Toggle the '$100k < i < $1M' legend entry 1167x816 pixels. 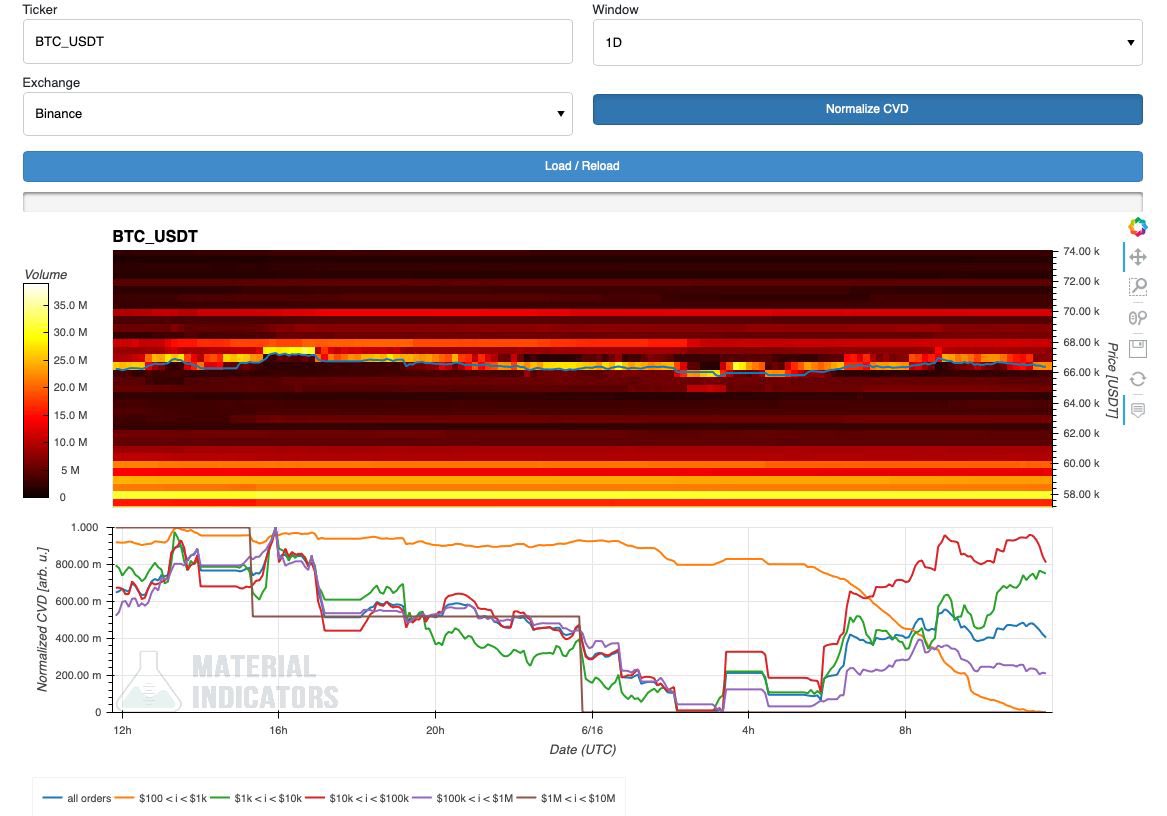(463, 798)
